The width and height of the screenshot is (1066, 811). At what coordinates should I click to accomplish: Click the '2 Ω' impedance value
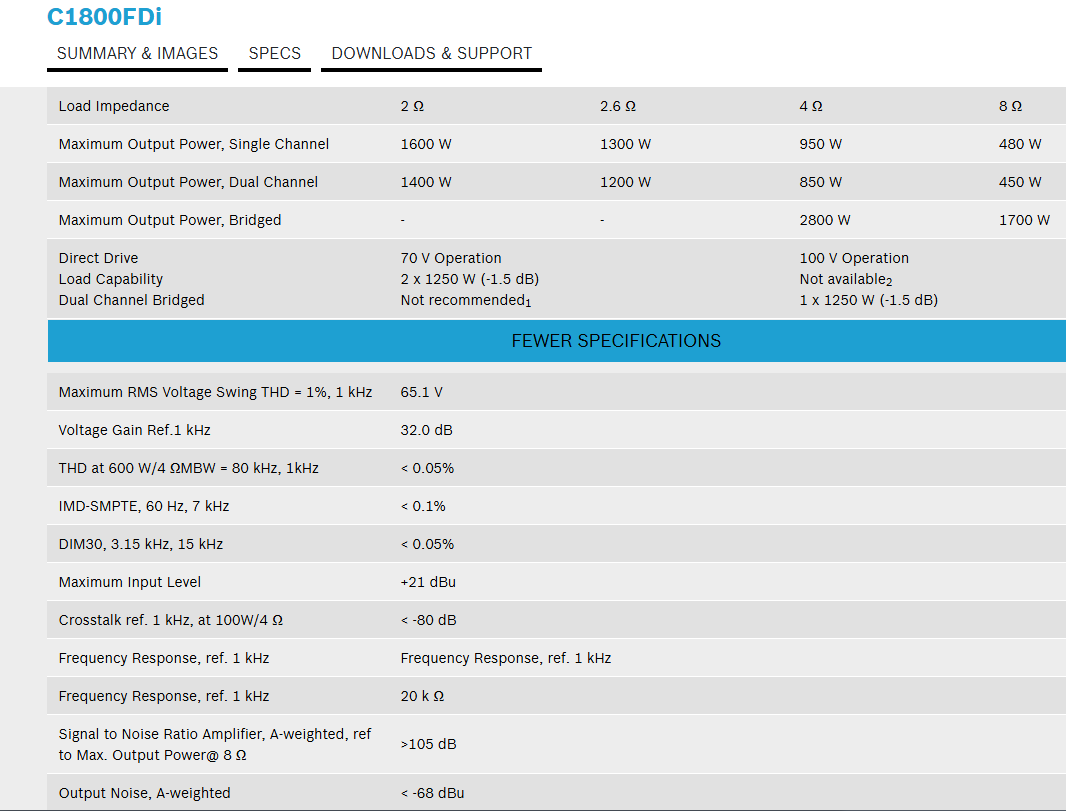pos(412,106)
